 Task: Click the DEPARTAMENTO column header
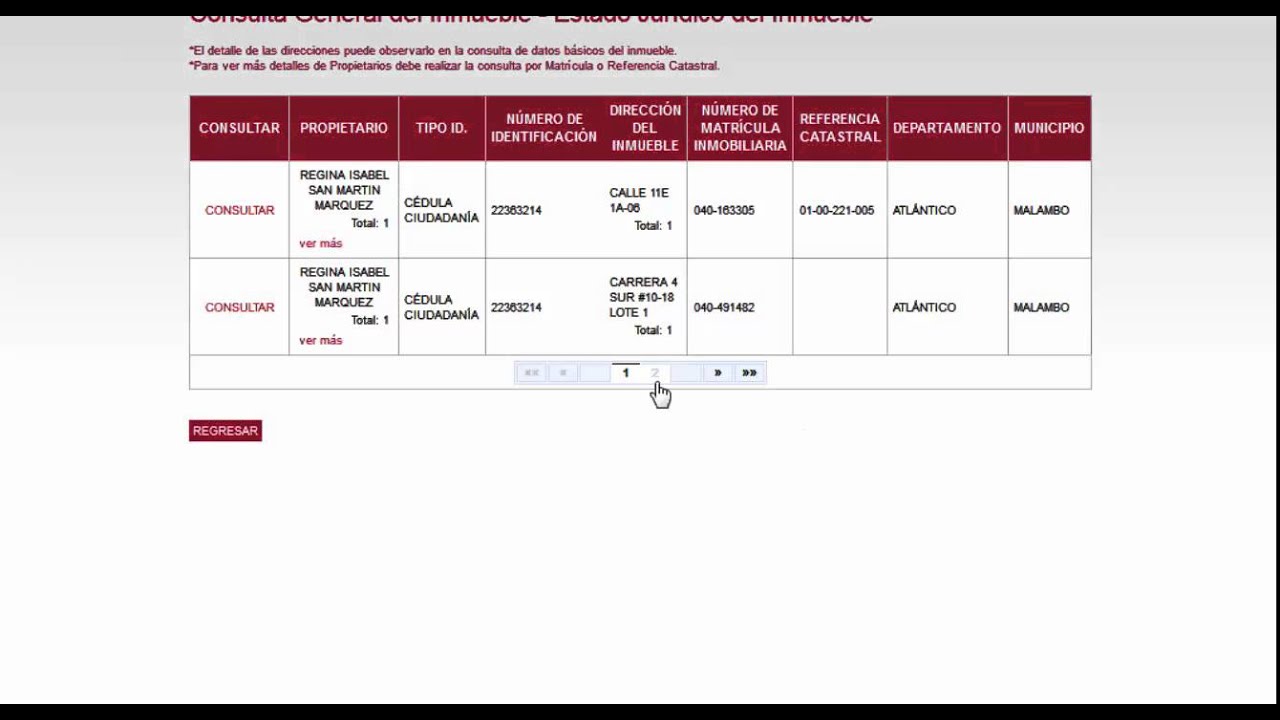pos(947,128)
